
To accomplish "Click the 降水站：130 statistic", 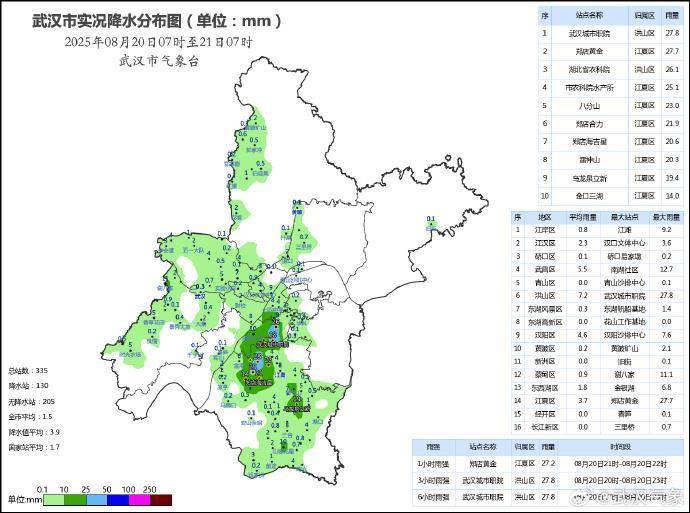I will click(x=28, y=386).
